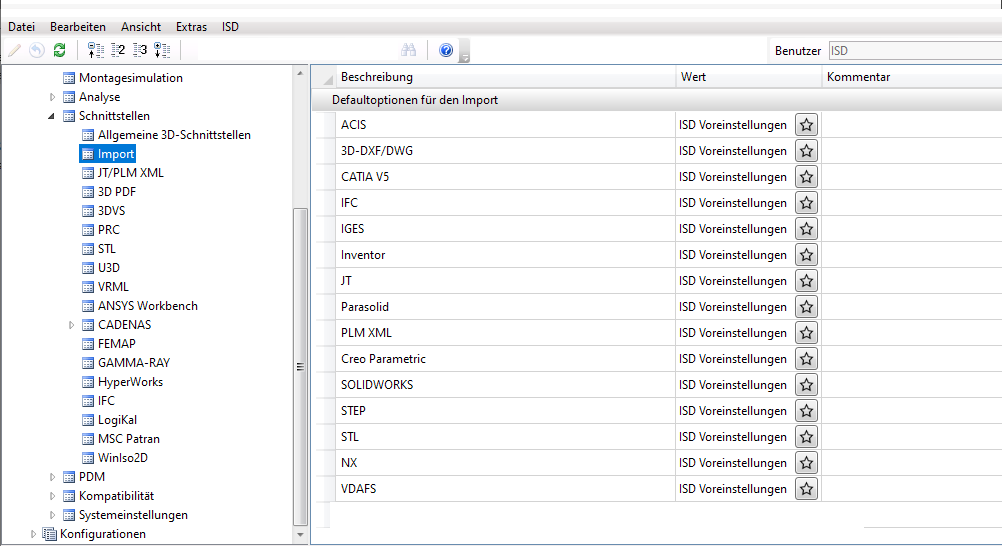Viewport: 1002px width, 546px height.
Task: Click the expand to level 2 icon
Action: pos(118,50)
